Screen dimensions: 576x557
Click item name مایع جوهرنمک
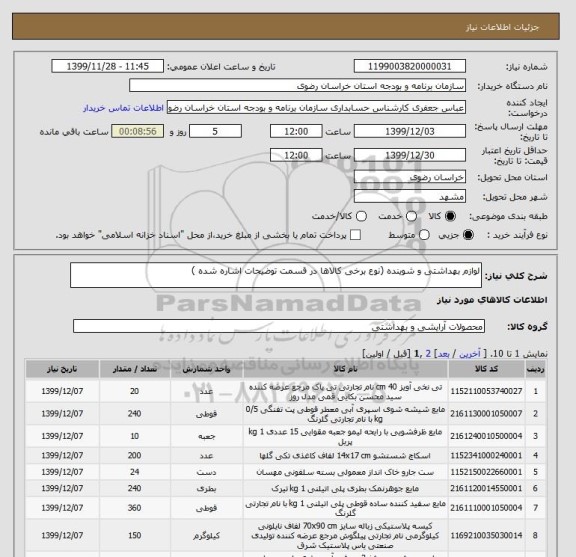click(345, 489)
